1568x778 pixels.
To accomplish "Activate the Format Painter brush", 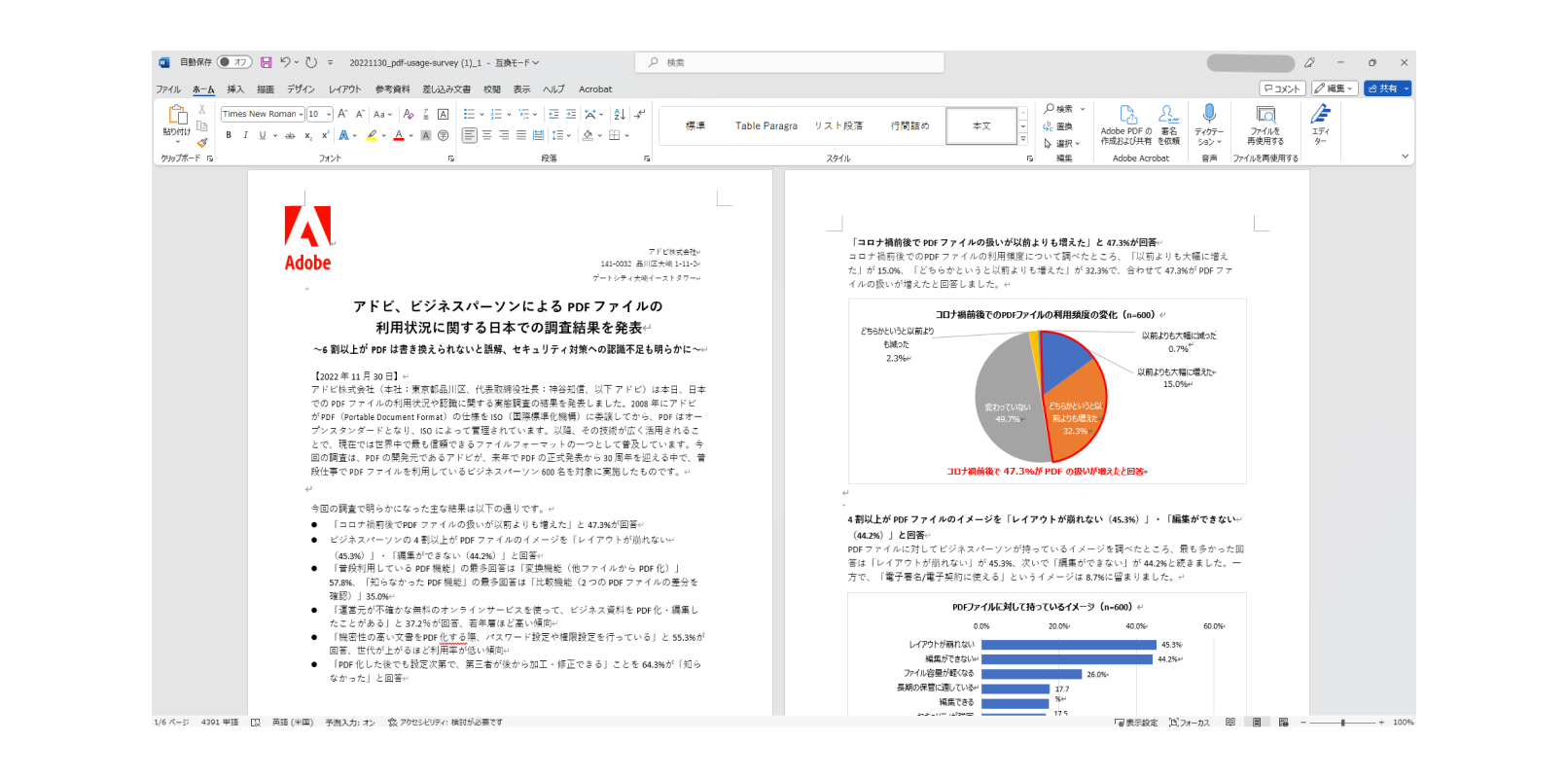I will pos(202,142).
